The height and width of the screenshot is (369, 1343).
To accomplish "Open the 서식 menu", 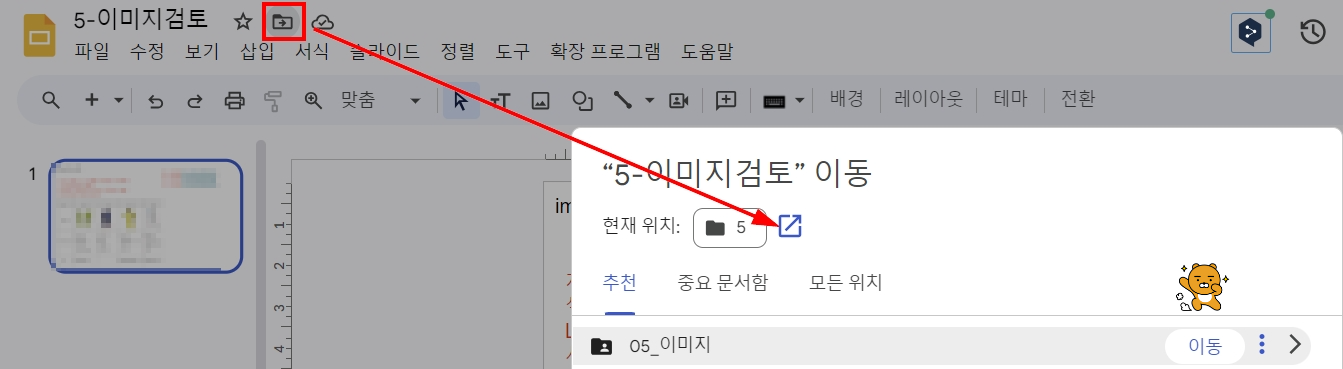I will point(312,52).
